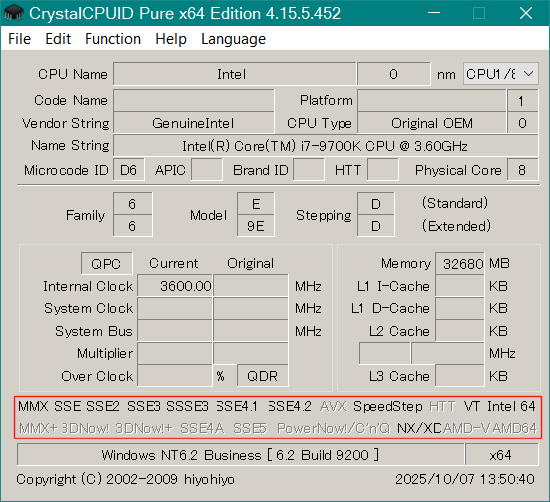Click the empty HTT value field

(383, 170)
